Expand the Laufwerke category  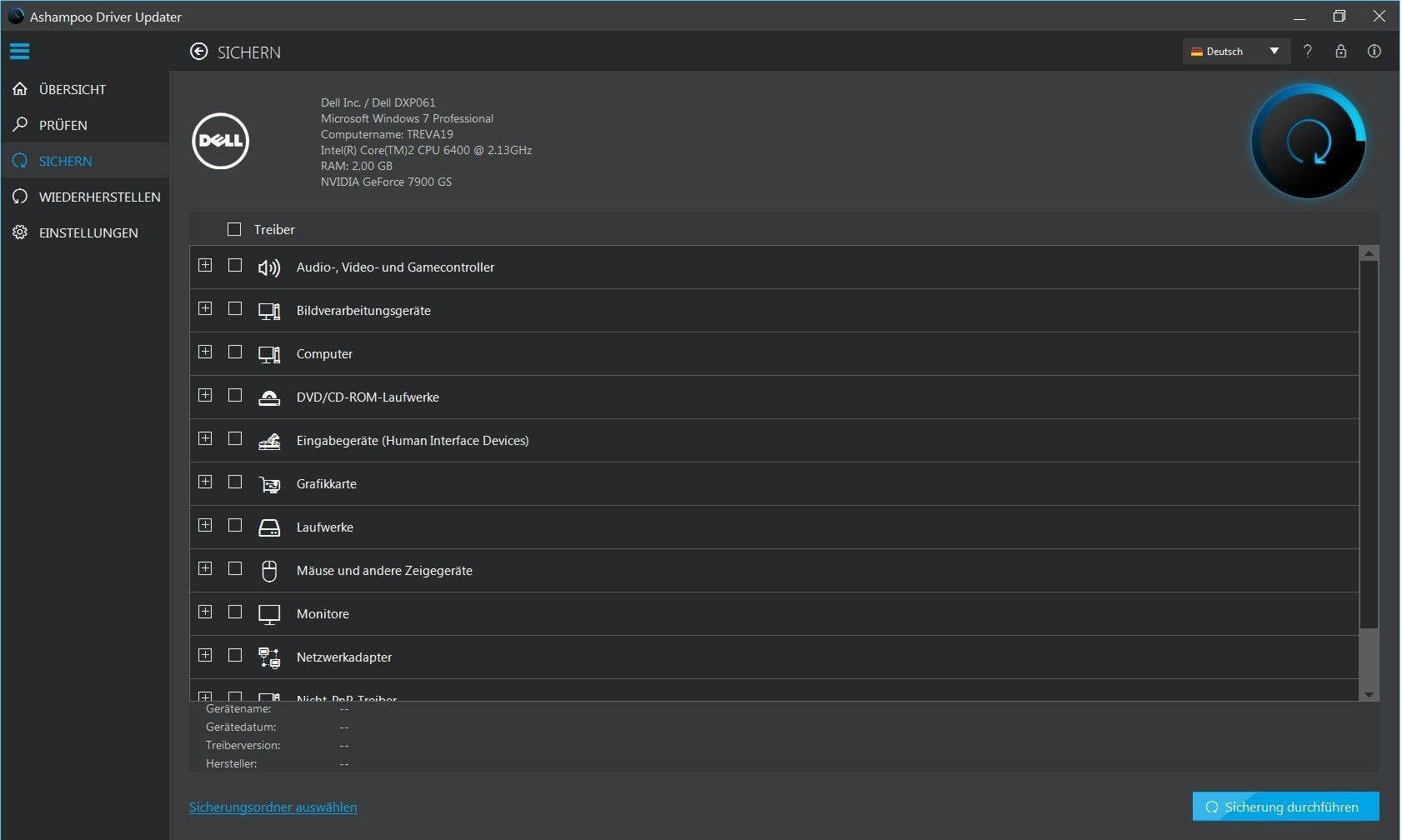tap(205, 525)
